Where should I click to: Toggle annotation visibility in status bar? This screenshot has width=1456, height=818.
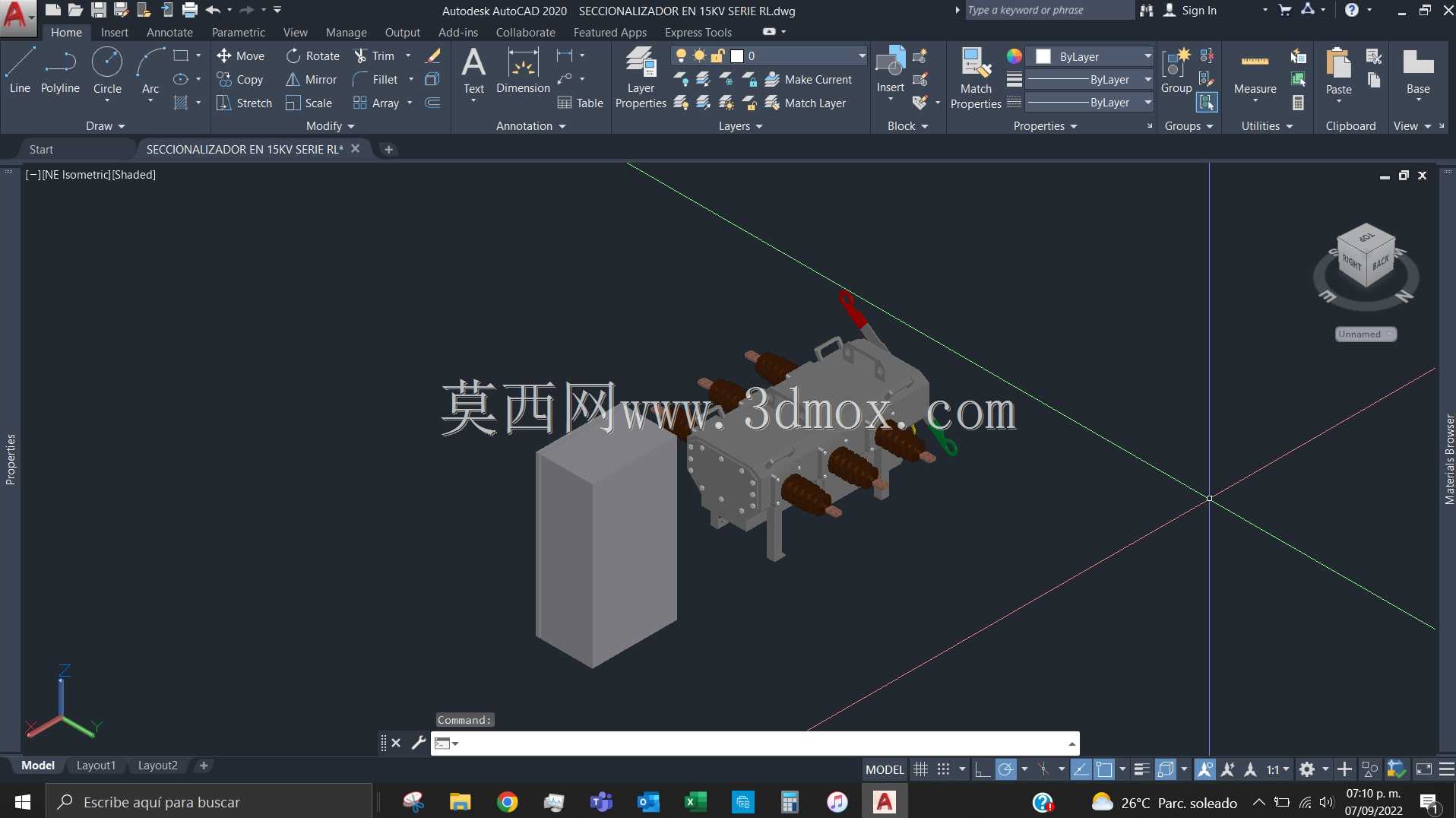coord(1204,769)
